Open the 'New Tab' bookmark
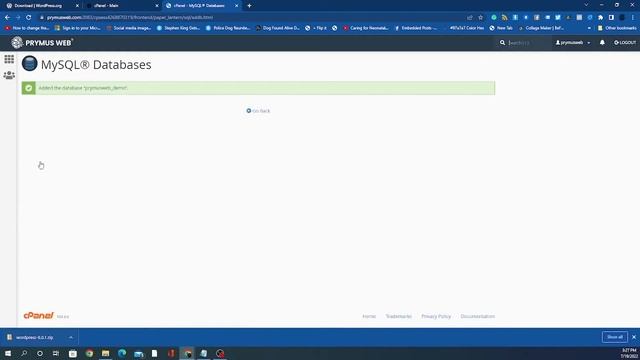 point(501,28)
